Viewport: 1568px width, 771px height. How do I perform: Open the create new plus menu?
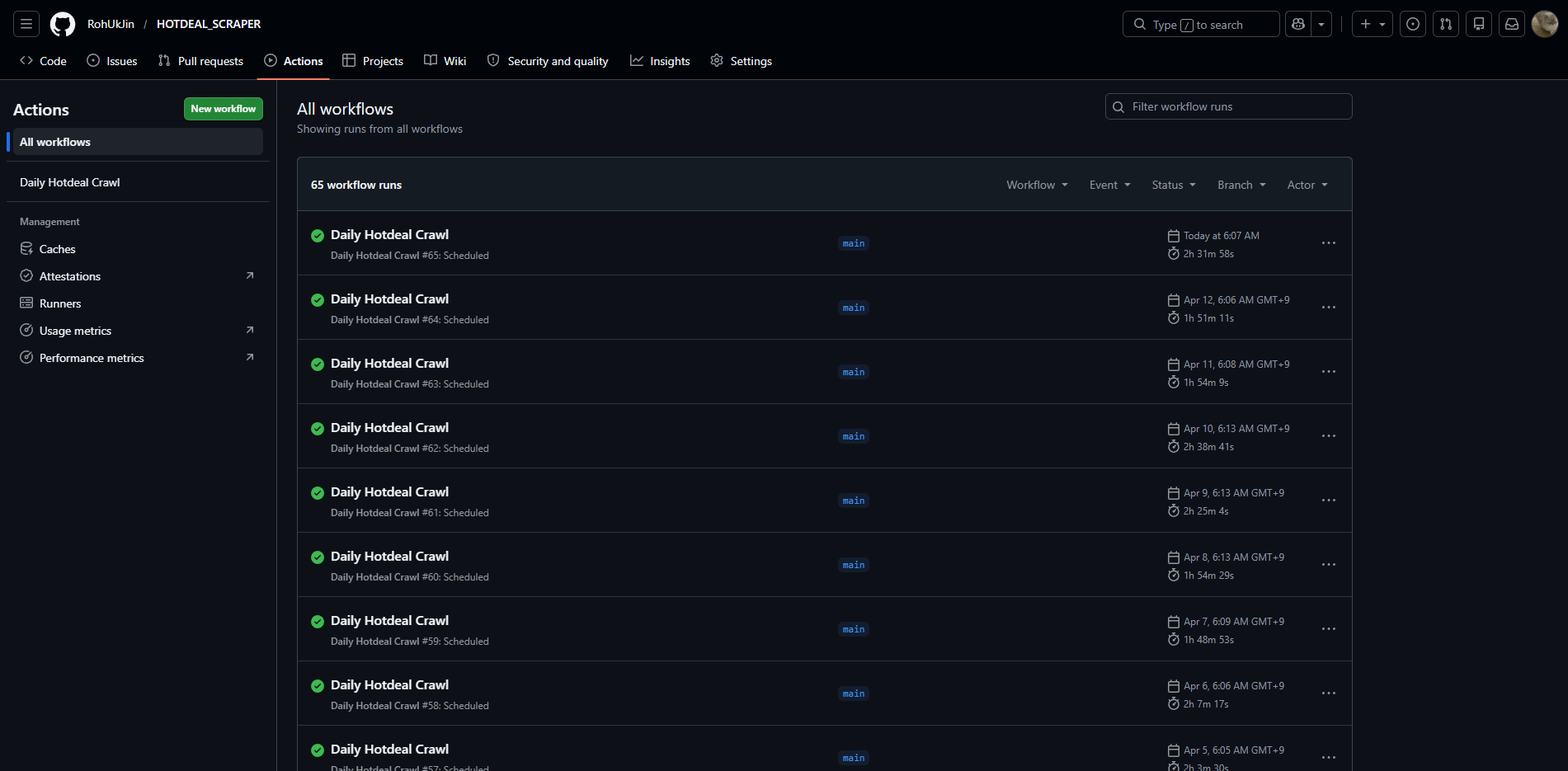(1373, 24)
